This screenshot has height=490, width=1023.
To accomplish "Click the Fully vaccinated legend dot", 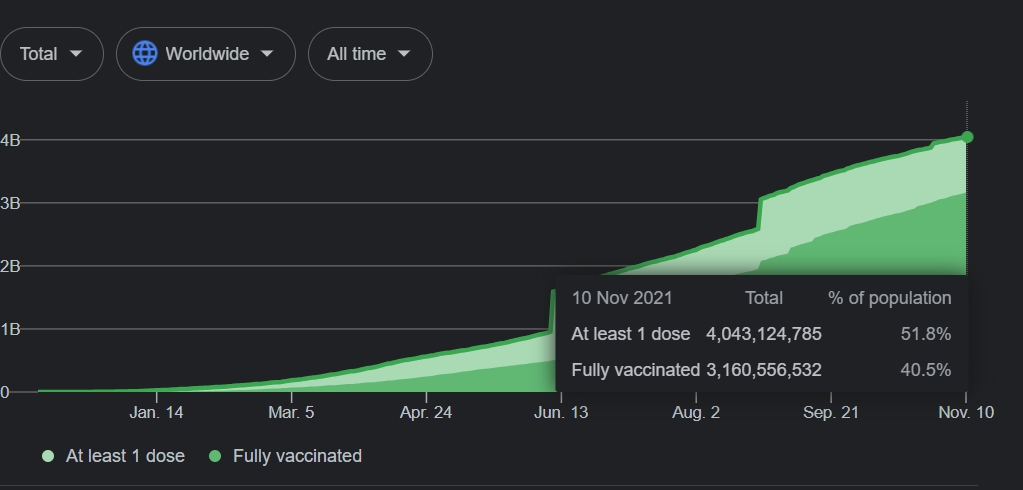I will click(x=215, y=456).
